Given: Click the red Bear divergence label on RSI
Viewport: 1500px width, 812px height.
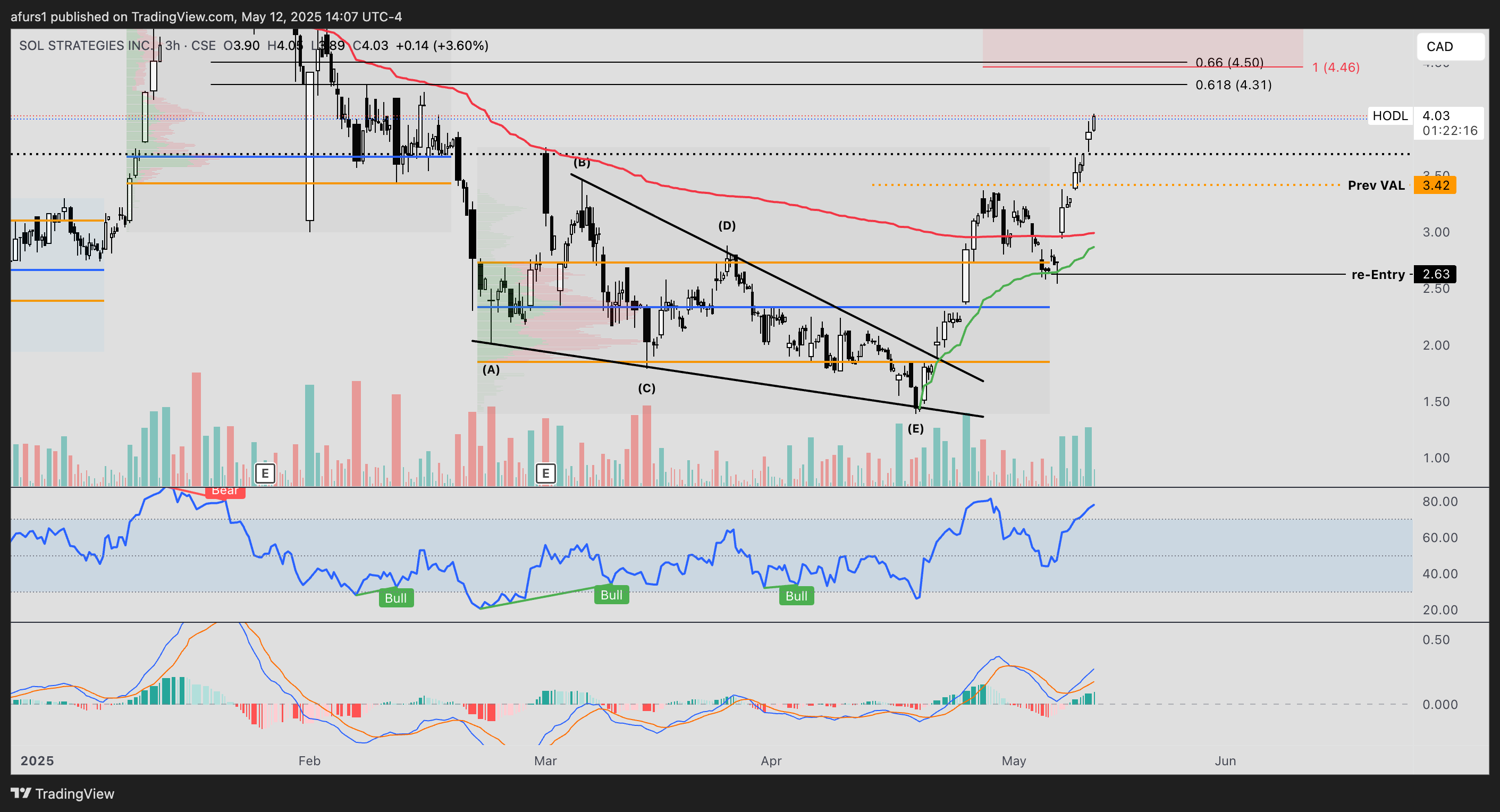Looking at the screenshot, I should coord(225,492).
